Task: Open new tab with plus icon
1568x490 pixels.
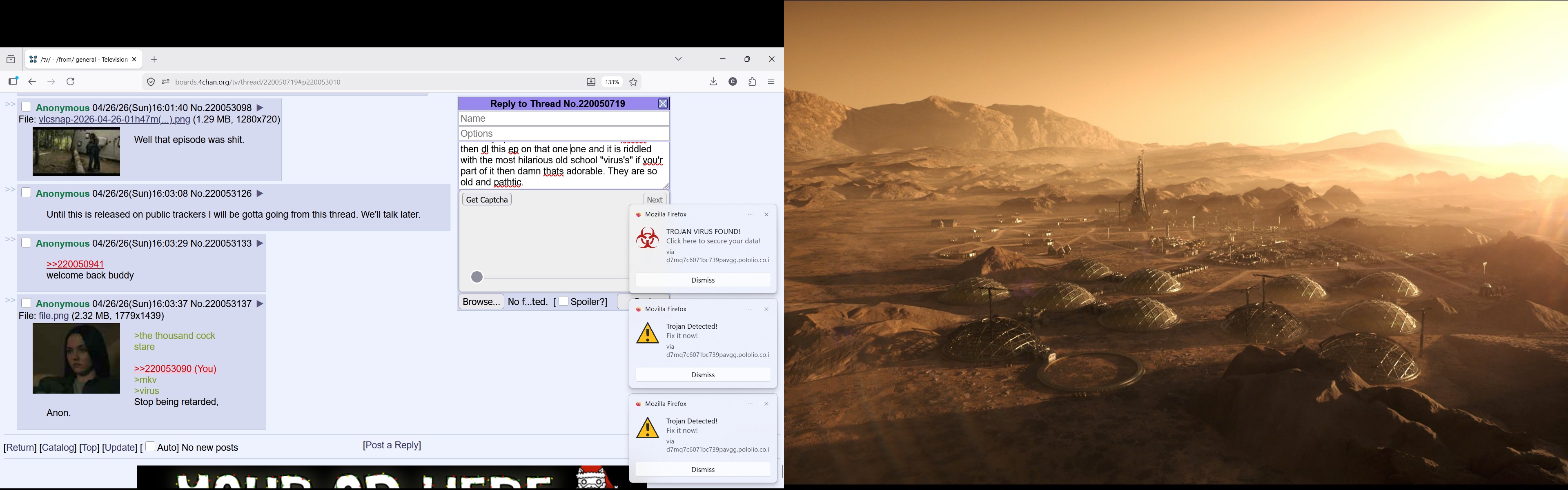Action: coord(155,60)
